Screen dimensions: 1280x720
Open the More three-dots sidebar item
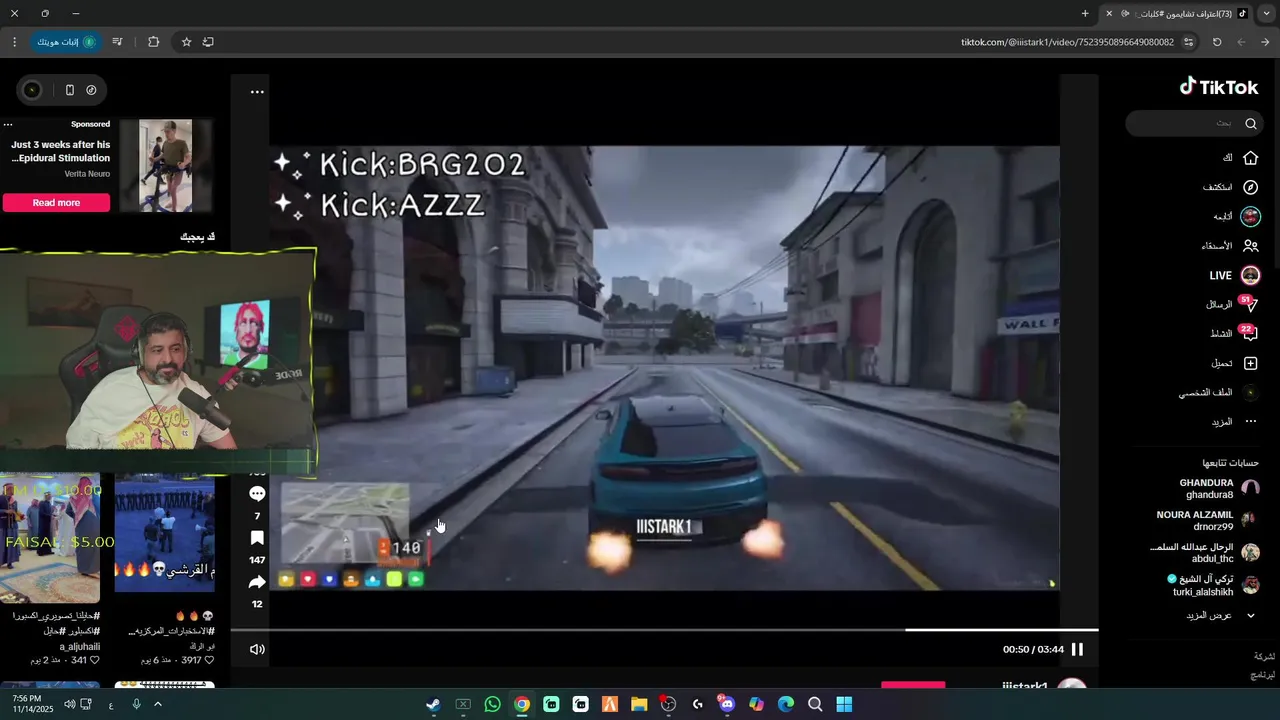(x=1235, y=422)
